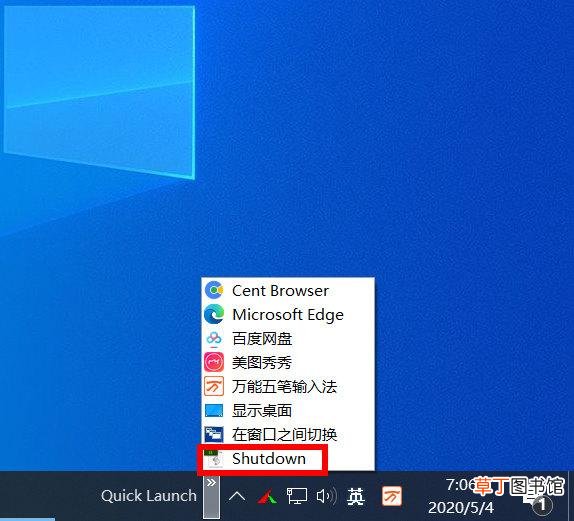Click the orange 万 input method tray icon
The image size is (574, 521).
(x=392, y=496)
